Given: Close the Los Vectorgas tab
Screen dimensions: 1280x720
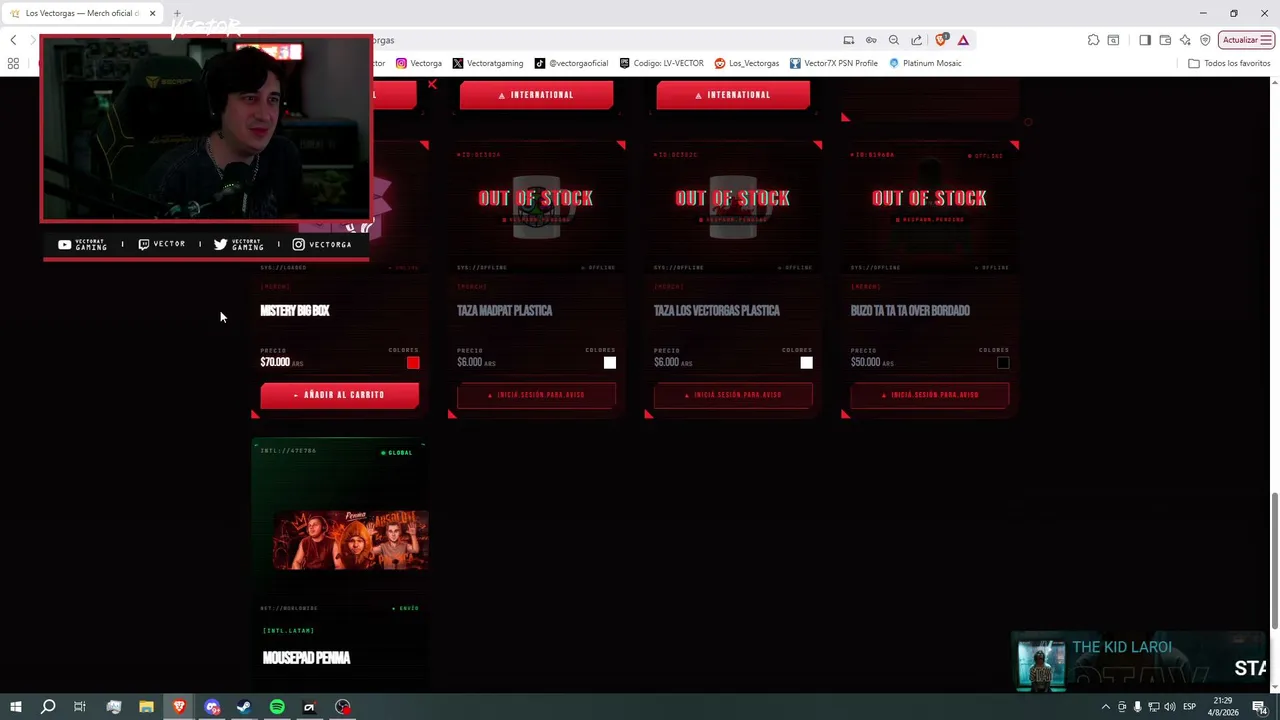Looking at the screenshot, I should 152,14.
